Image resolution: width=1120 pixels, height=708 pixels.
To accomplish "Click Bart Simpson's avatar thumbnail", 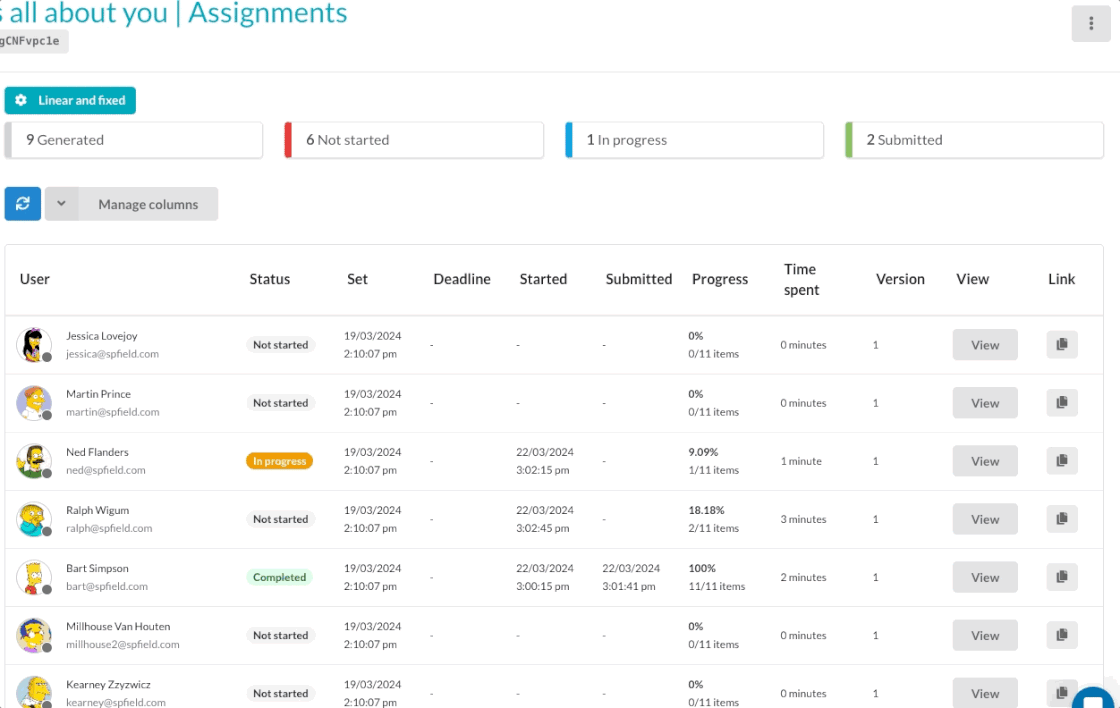I will click(x=34, y=577).
